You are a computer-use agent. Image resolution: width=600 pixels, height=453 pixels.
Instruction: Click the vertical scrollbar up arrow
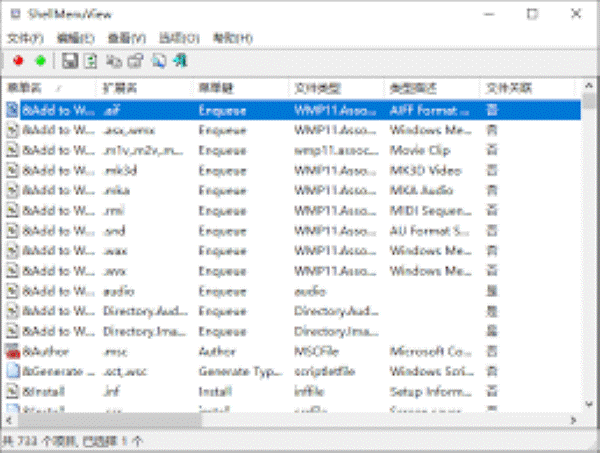click(x=589, y=86)
